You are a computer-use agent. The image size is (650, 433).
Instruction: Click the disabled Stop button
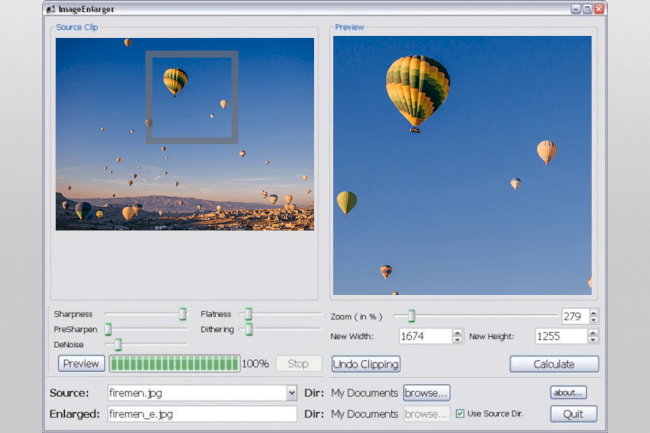coord(298,363)
